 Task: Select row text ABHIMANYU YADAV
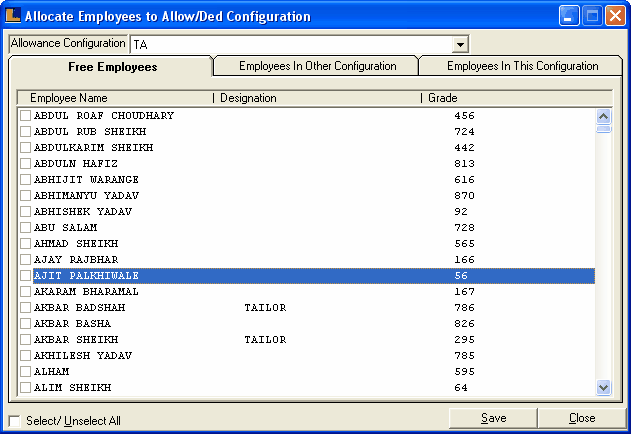pos(87,196)
